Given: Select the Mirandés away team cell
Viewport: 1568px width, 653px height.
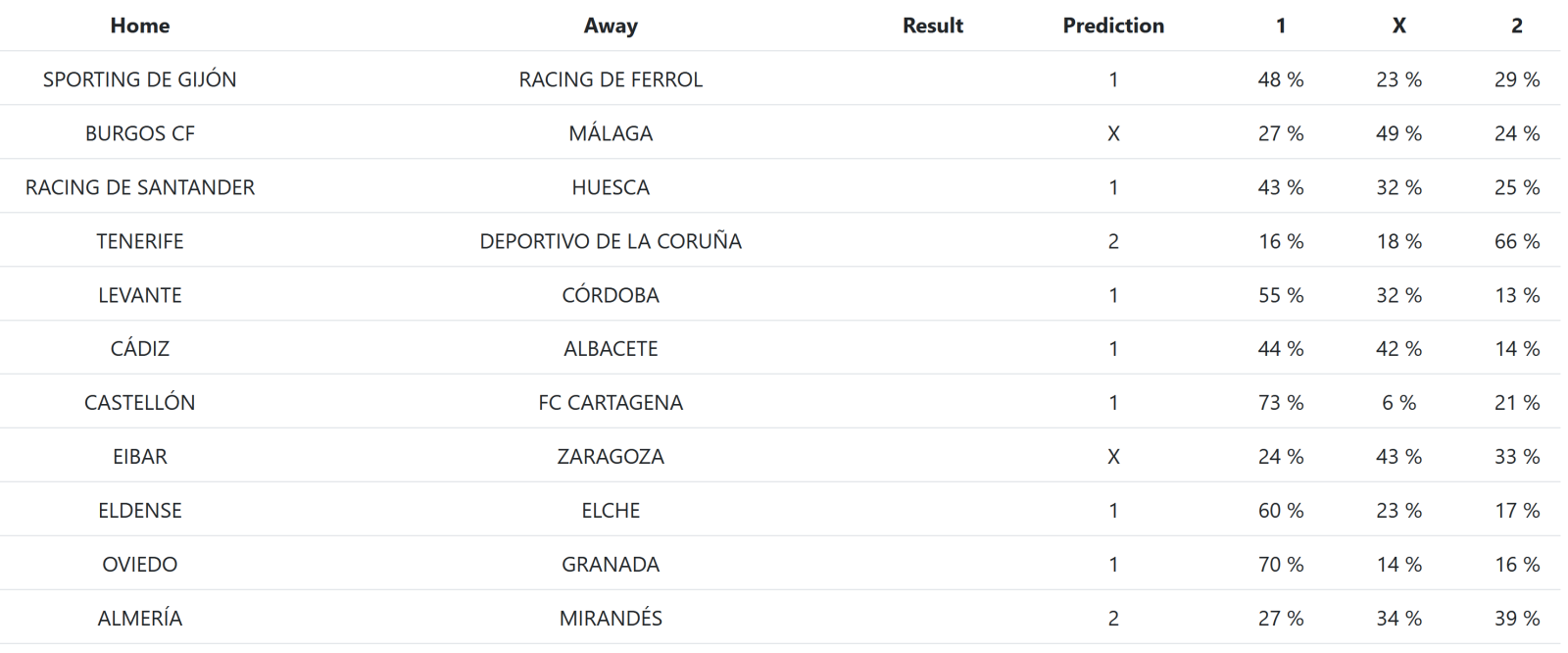Looking at the screenshot, I should coord(611,619).
